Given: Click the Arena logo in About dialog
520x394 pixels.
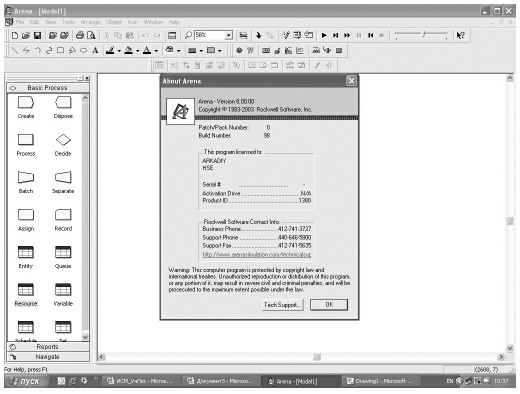Looking at the screenshot, I should 180,111.
